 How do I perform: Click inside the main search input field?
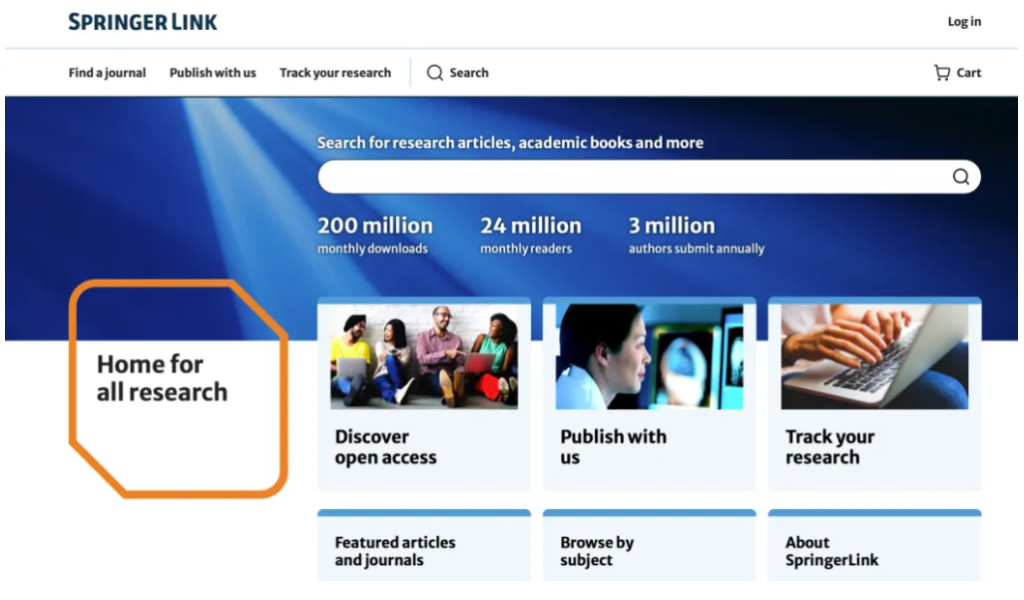click(x=630, y=177)
